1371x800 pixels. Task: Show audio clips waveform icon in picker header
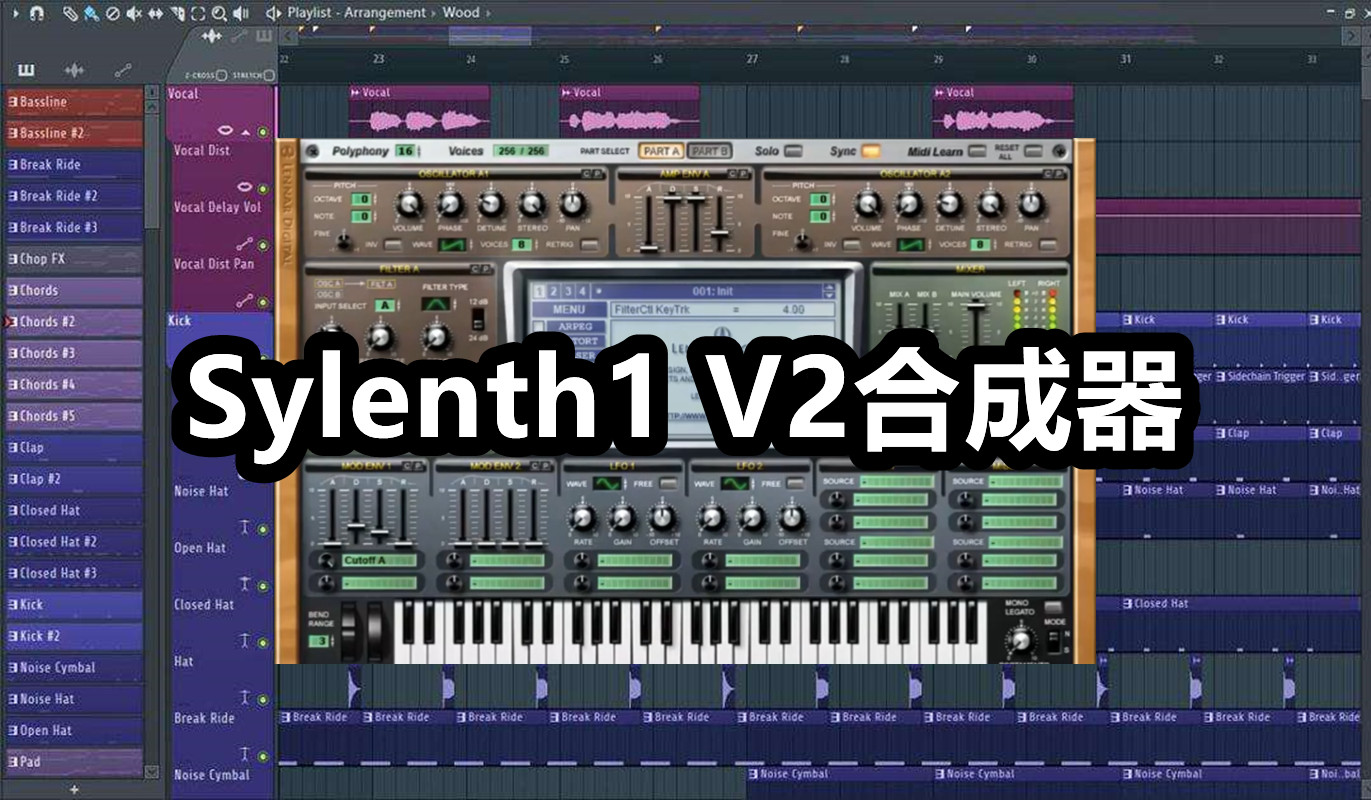point(74,70)
